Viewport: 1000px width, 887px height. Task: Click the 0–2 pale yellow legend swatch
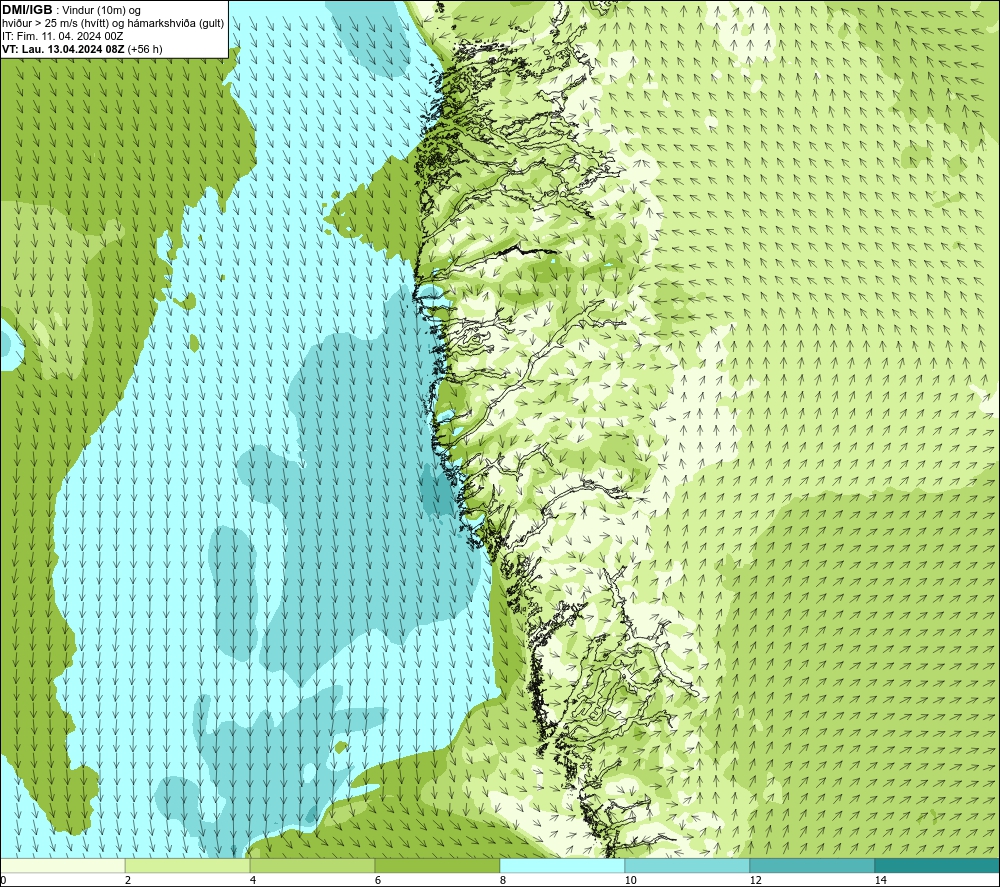coord(62,865)
